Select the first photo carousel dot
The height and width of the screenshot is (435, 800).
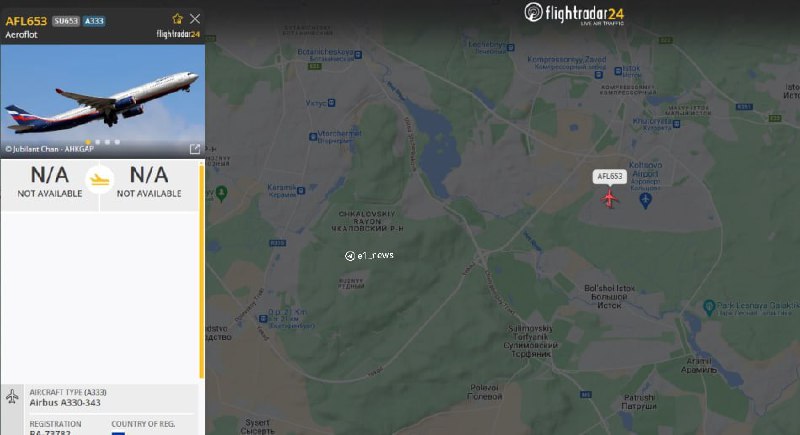[x=88, y=142]
